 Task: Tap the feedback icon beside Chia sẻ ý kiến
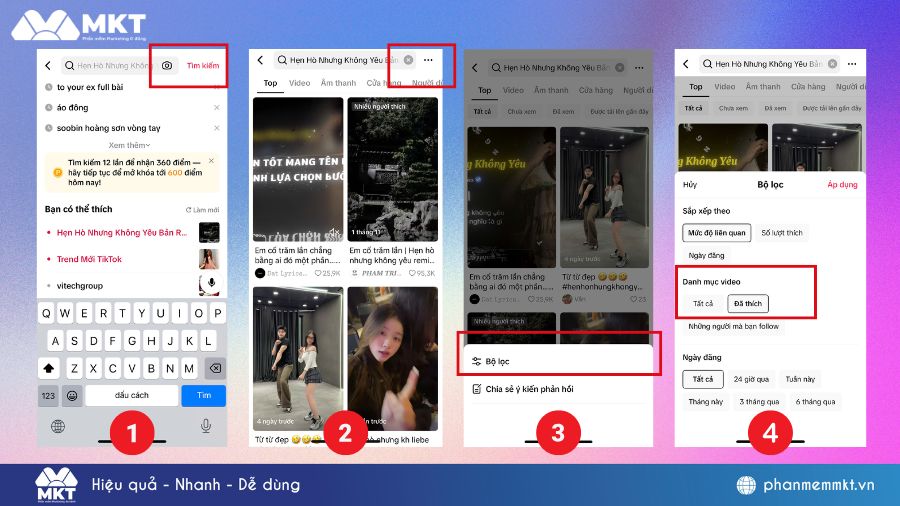476,389
